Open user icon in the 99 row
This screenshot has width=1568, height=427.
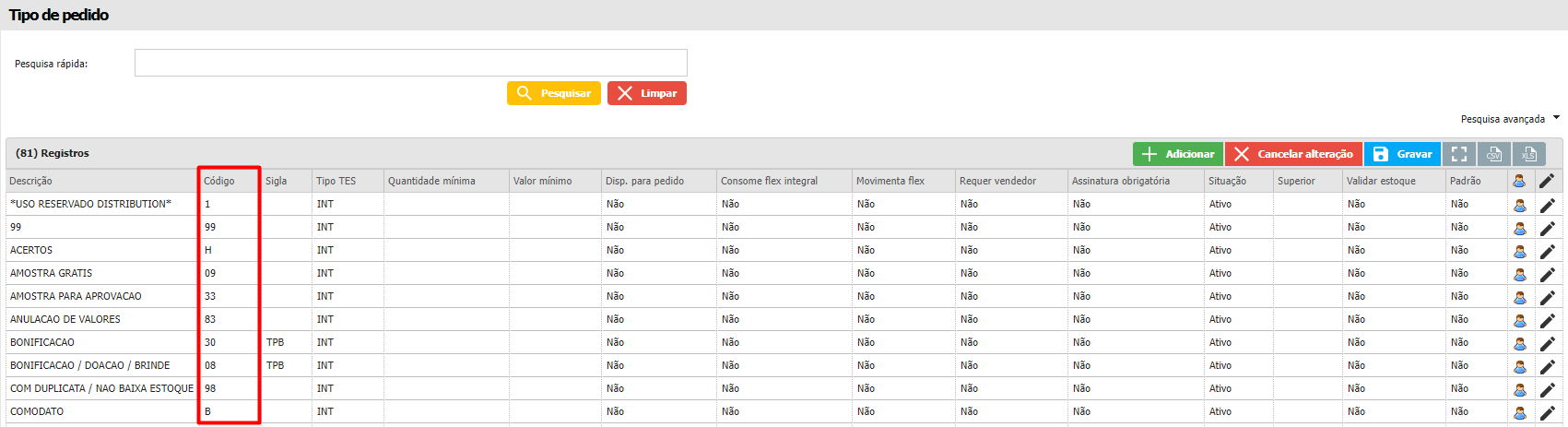click(x=1520, y=228)
